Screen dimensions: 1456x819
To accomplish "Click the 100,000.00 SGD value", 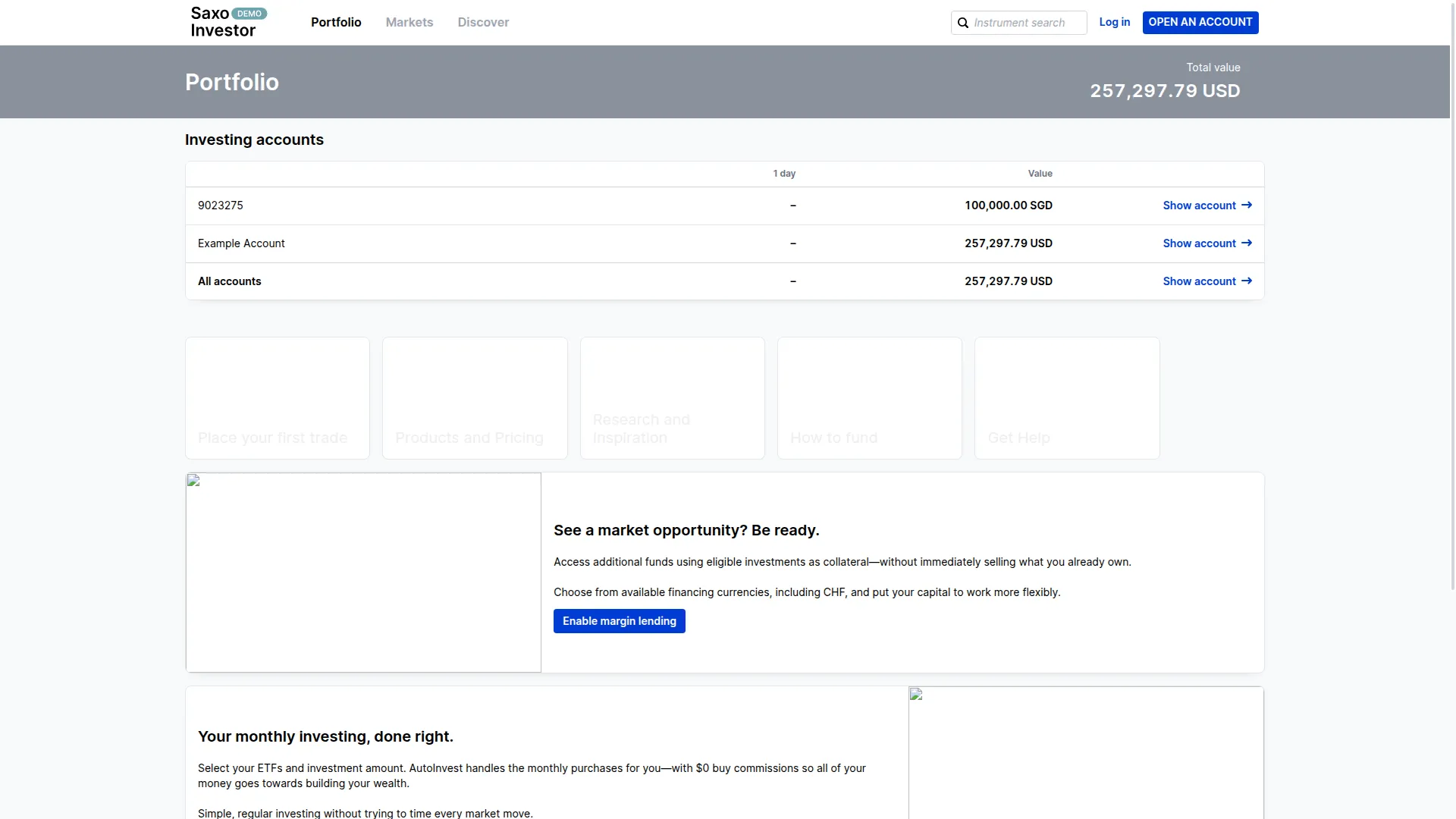I will (1009, 206).
